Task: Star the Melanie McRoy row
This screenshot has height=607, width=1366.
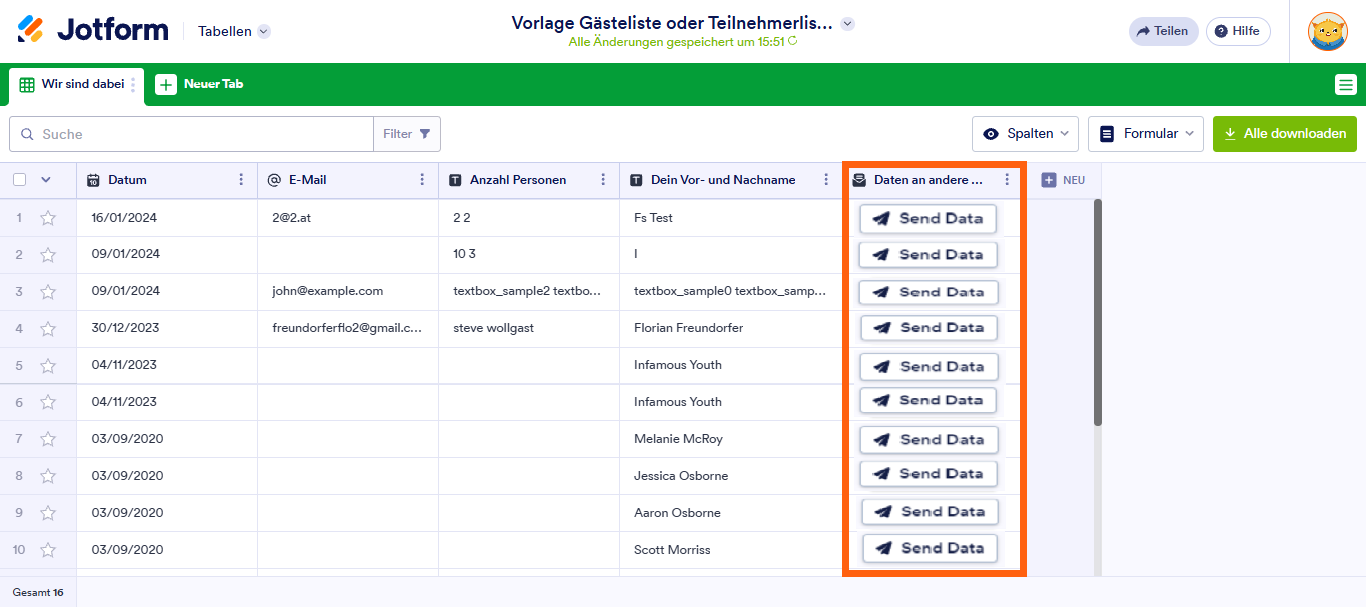Action: click(47, 440)
